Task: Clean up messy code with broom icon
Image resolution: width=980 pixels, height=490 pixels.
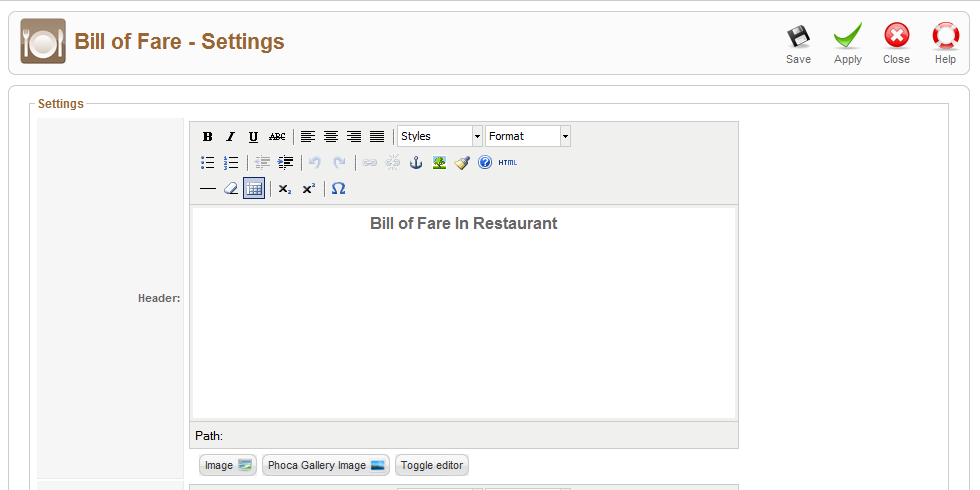Action: coord(462,162)
